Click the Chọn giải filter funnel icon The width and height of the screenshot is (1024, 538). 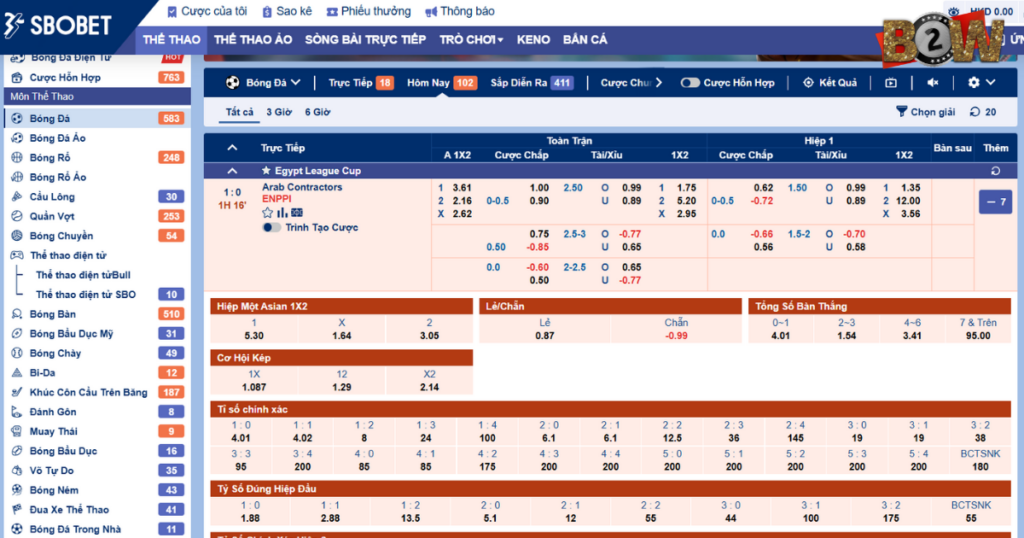click(x=901, y=112)
